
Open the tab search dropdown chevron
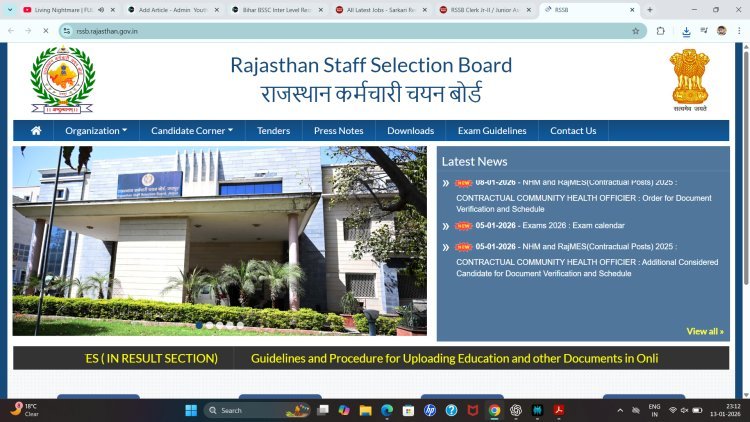click(10, 10)
